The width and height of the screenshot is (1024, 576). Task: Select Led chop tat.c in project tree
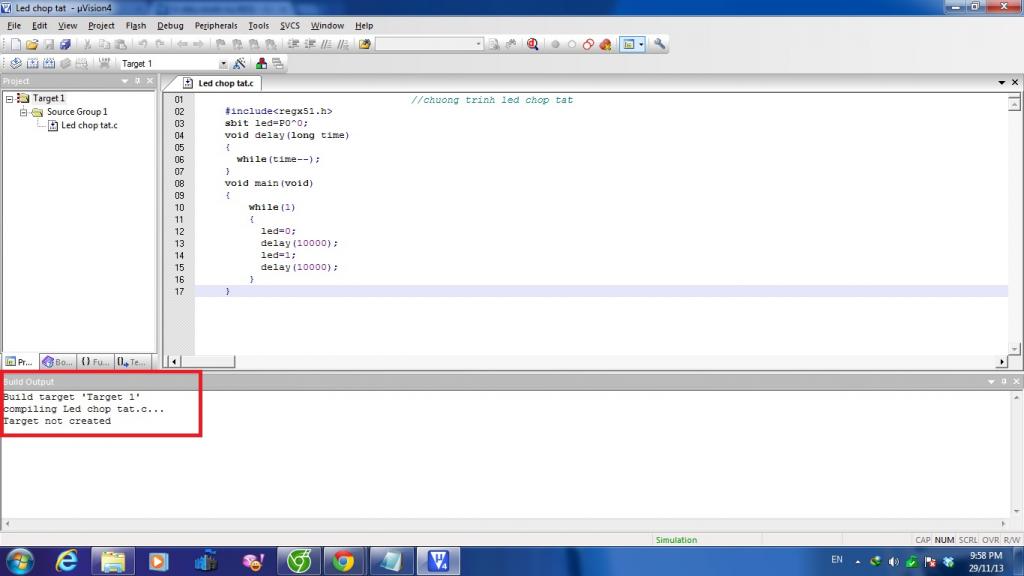click(x=89, y=125)
